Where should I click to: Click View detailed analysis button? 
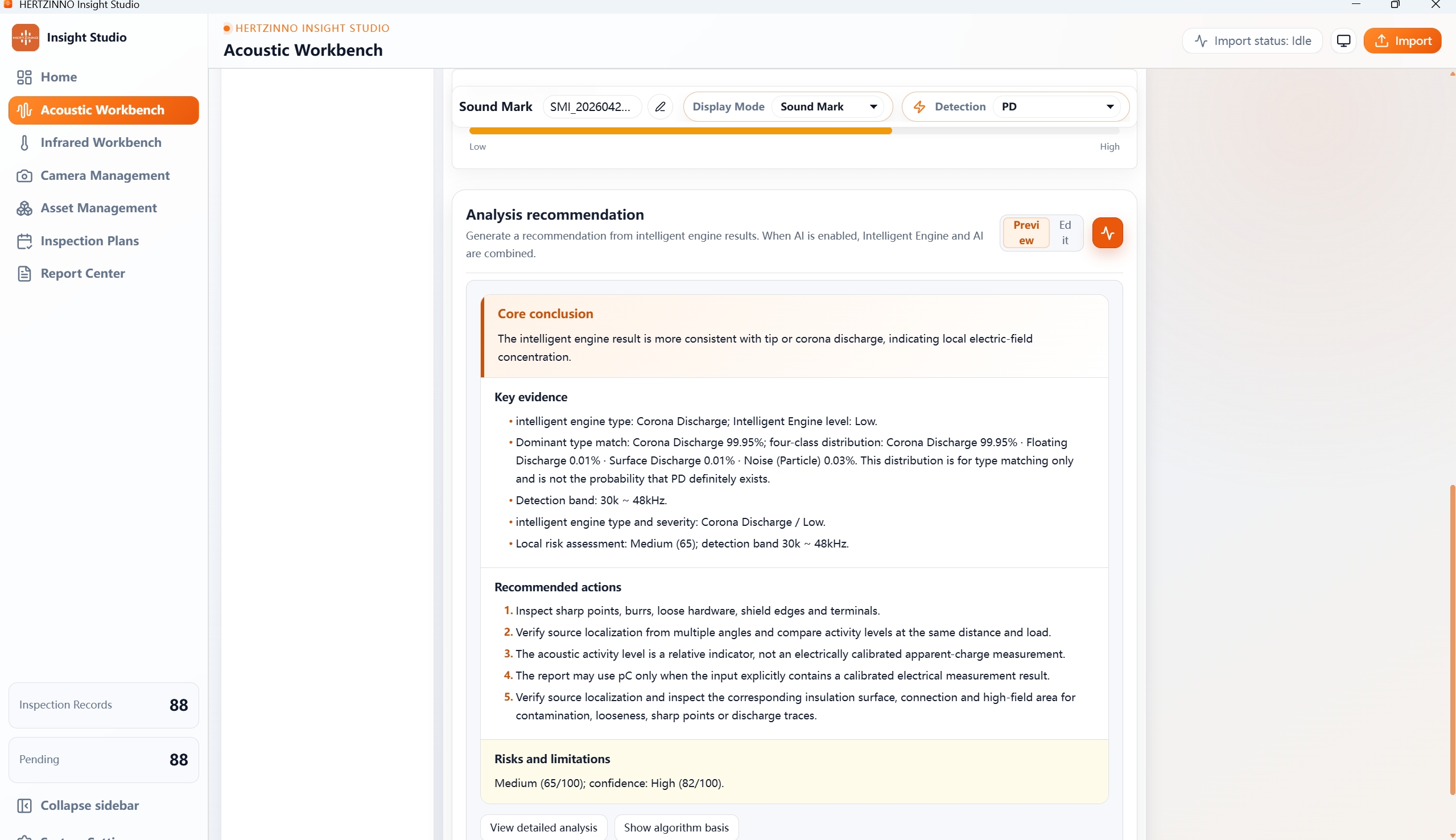[543, 827]
